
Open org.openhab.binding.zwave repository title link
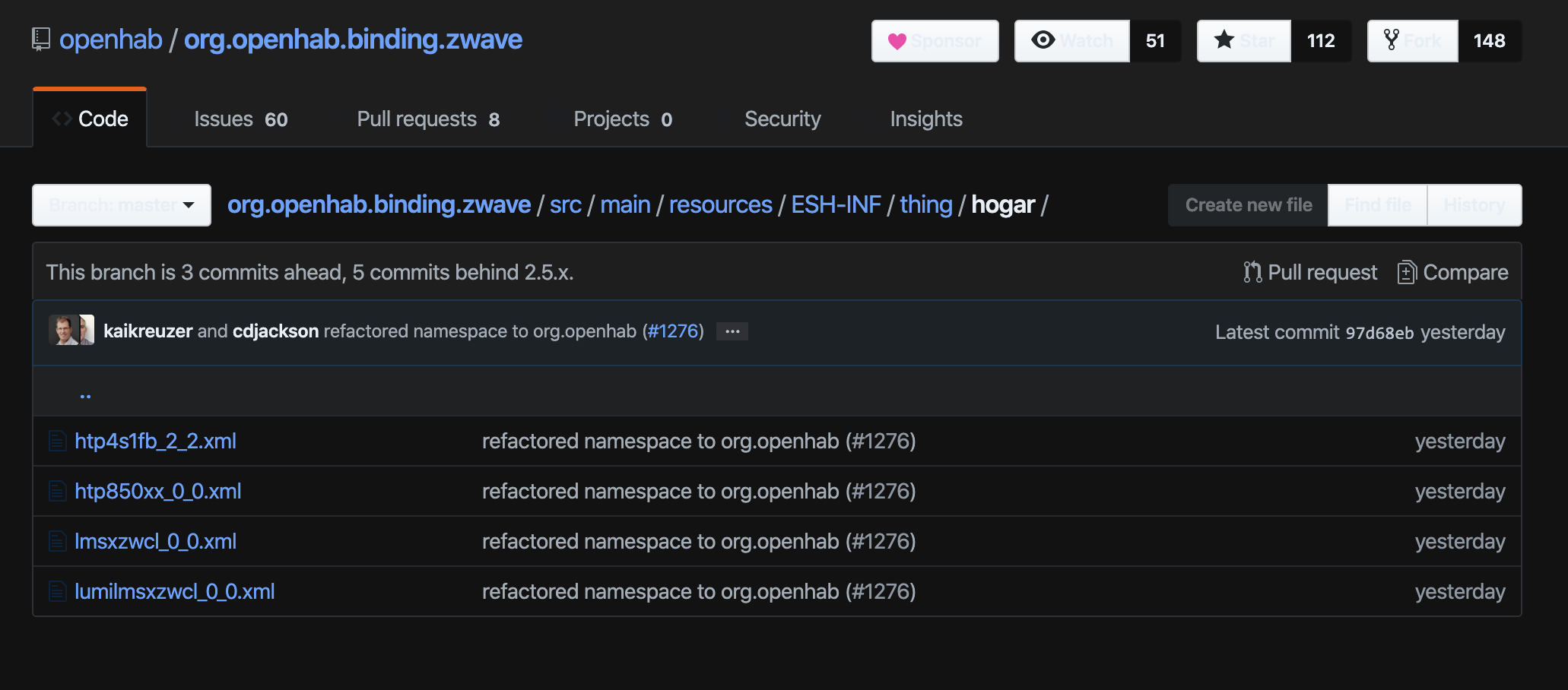coord(353,40)
